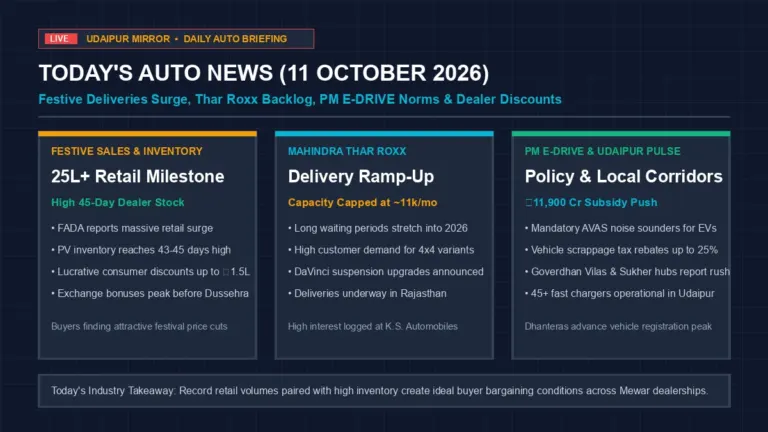Select the 'Policy & Local Corridors' heading
This screenshot has width=768, height=432.
624,176
